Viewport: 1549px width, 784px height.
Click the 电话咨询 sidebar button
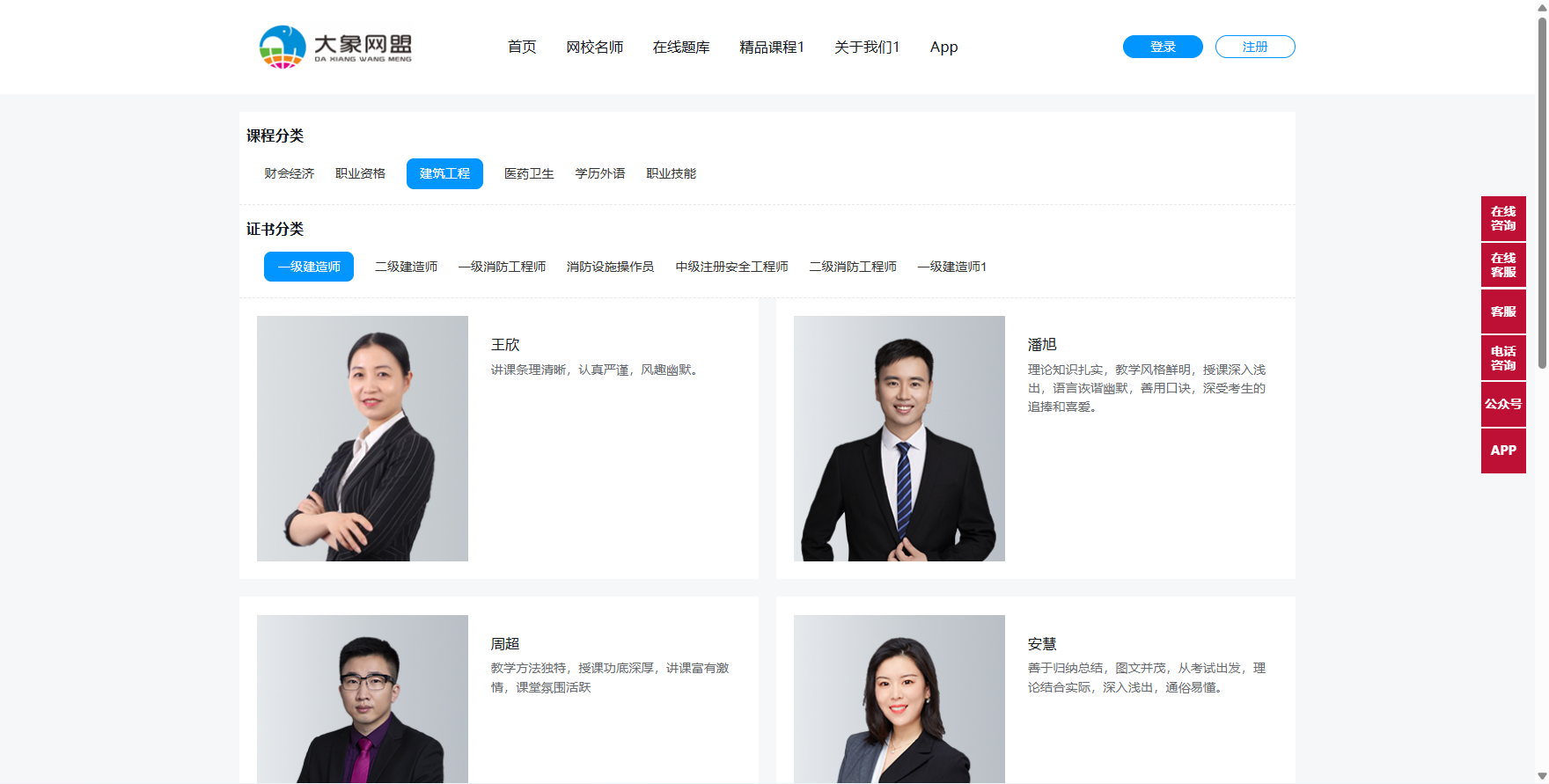pyautogui.click(x=1502, y=358)
